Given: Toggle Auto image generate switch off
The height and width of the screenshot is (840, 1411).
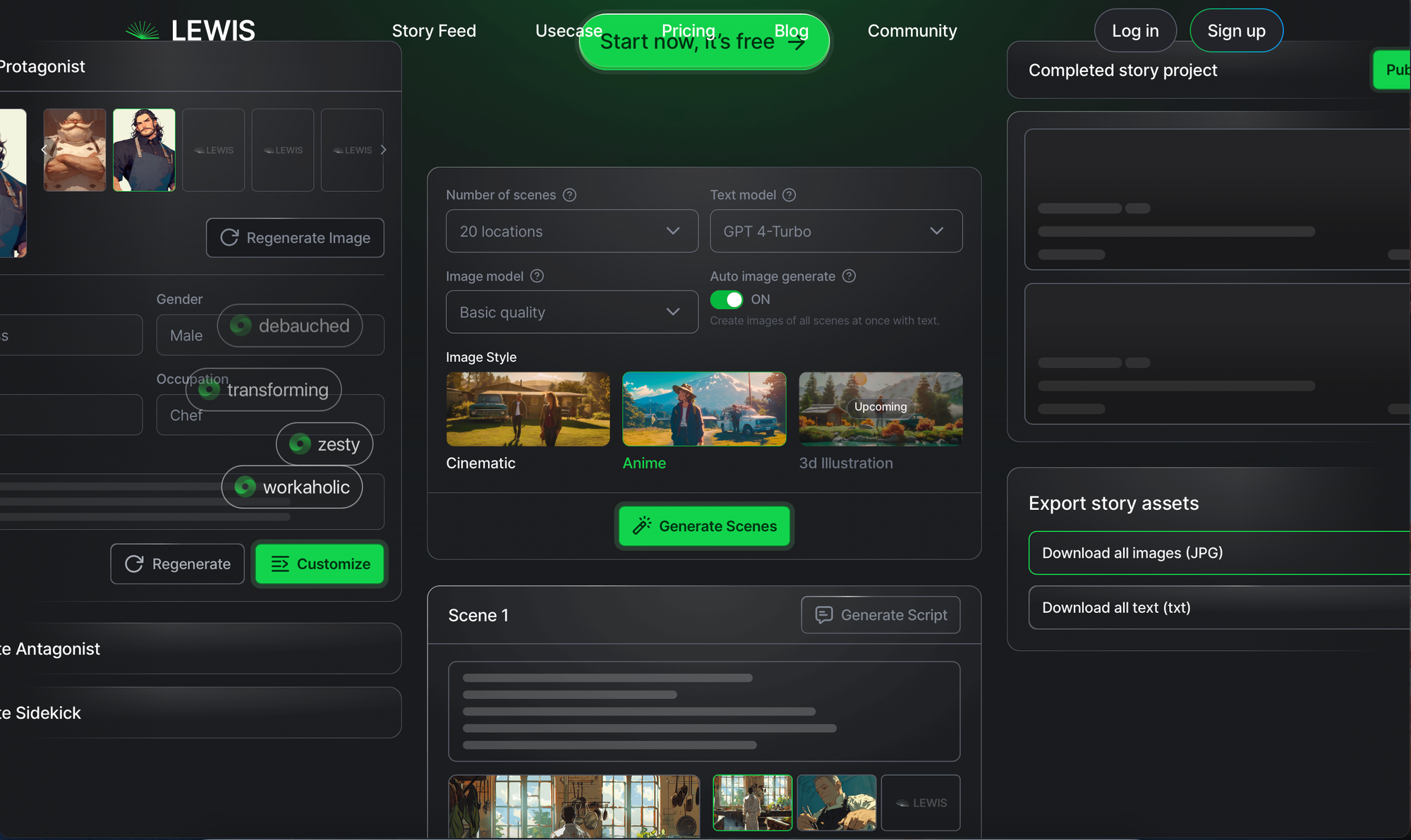Looking at the screenshot, I should click(727, 300).
